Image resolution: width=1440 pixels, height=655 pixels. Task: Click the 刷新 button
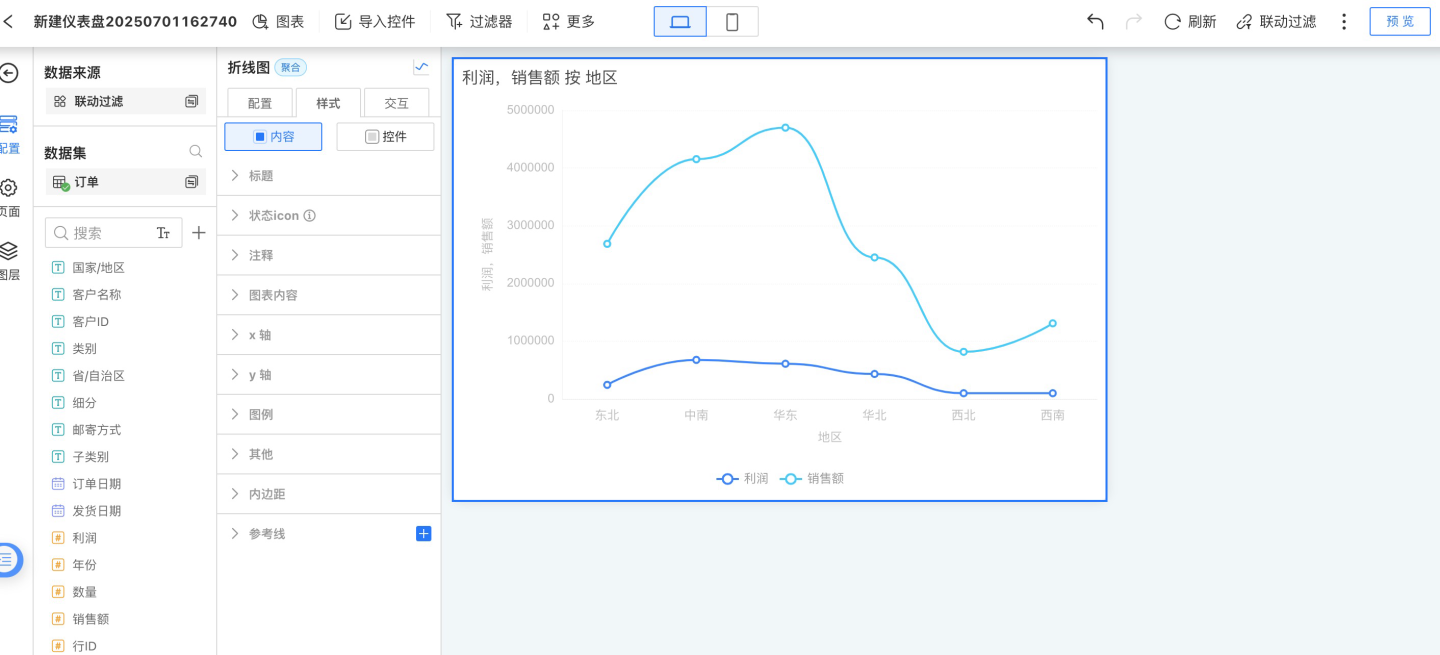tap(1190, 21)
